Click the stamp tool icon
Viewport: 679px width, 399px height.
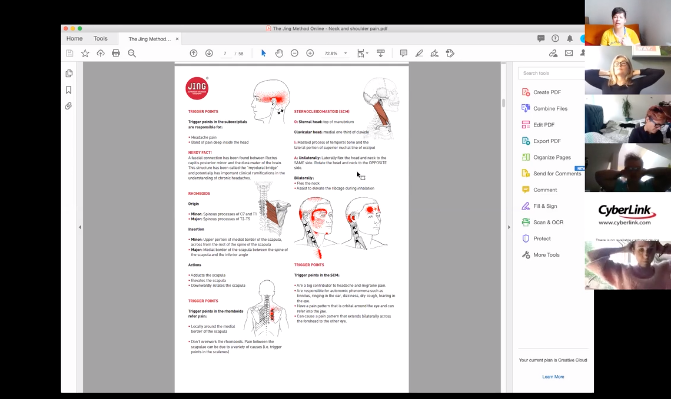coord(450,53)
